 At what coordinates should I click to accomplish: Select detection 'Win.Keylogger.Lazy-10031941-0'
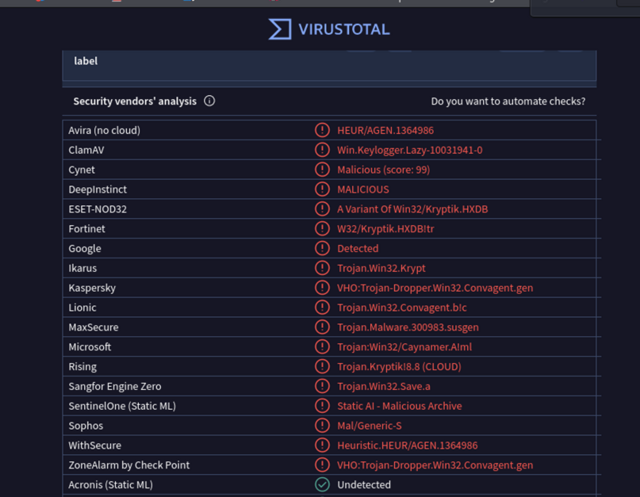click(409, 150)
